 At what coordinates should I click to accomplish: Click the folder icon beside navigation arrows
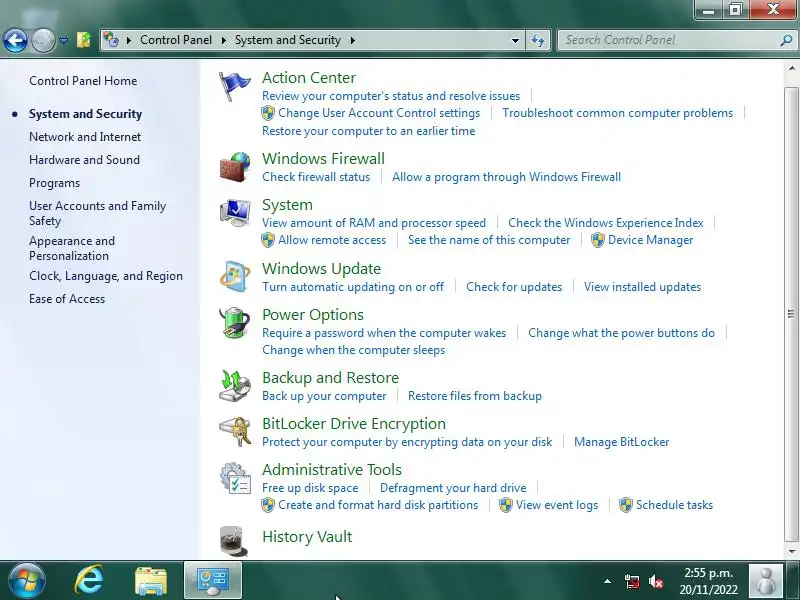[84, 40]
